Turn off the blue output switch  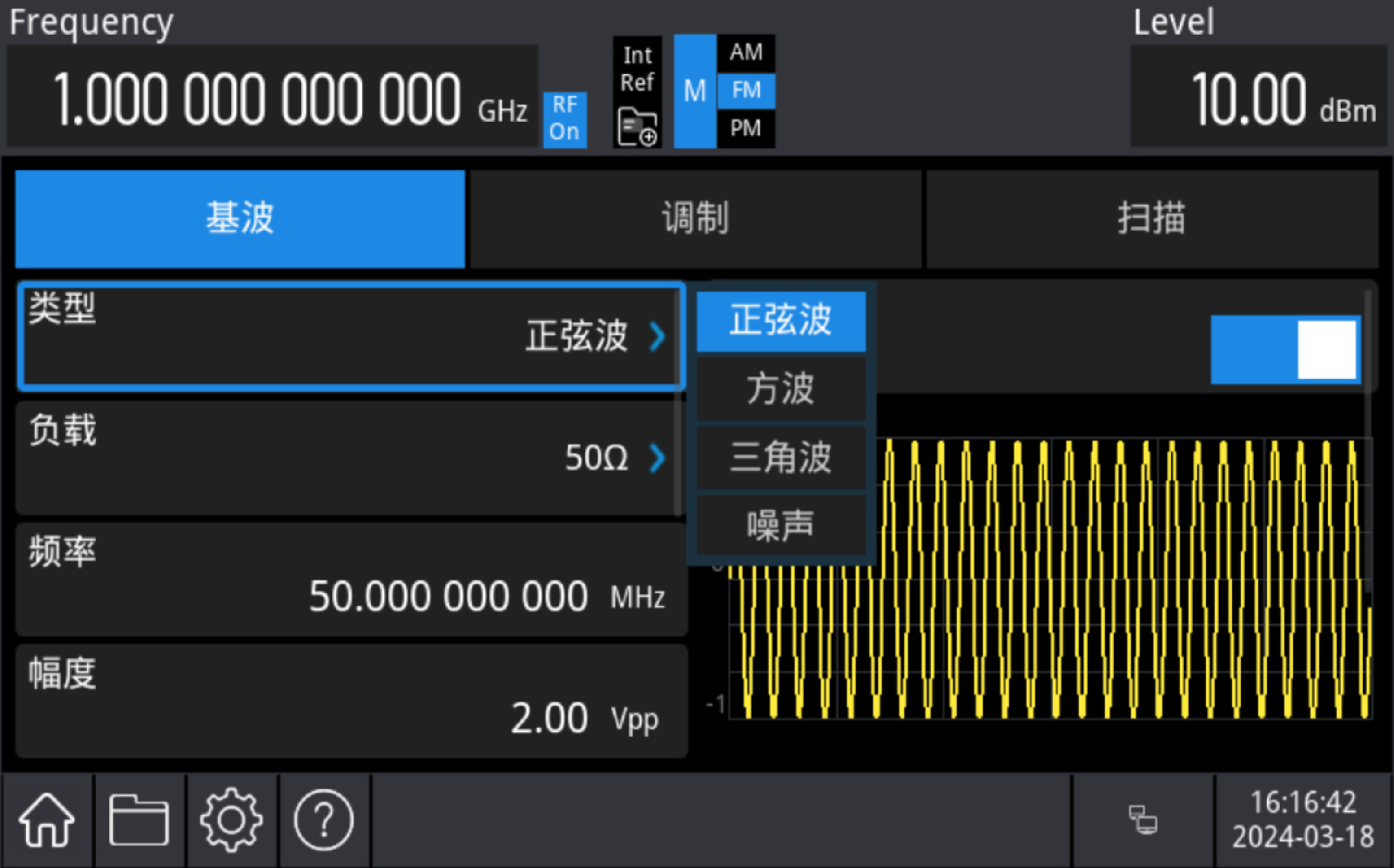[x=1285, y=349]
